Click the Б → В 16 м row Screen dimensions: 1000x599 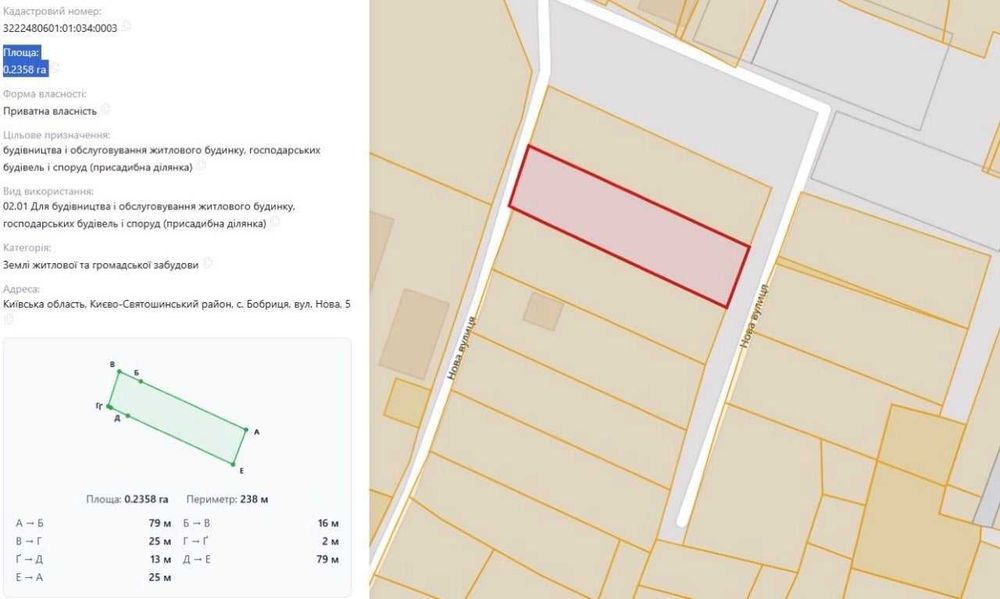pos(261,523)
